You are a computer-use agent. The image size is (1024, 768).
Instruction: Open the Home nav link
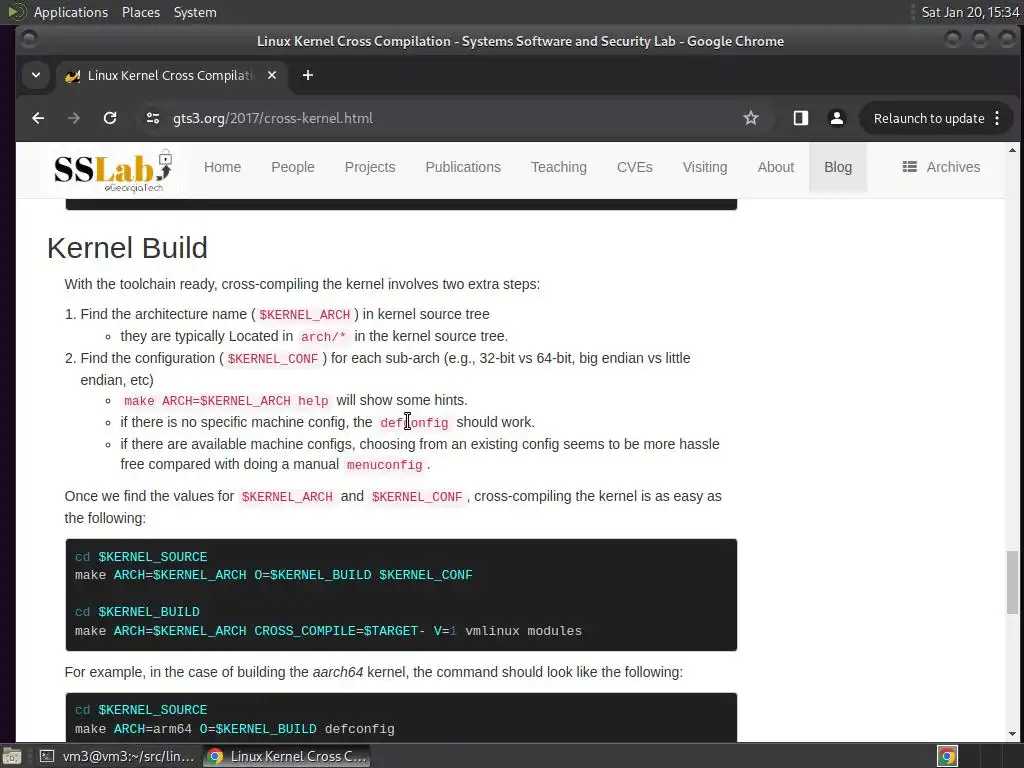[222, 167]
